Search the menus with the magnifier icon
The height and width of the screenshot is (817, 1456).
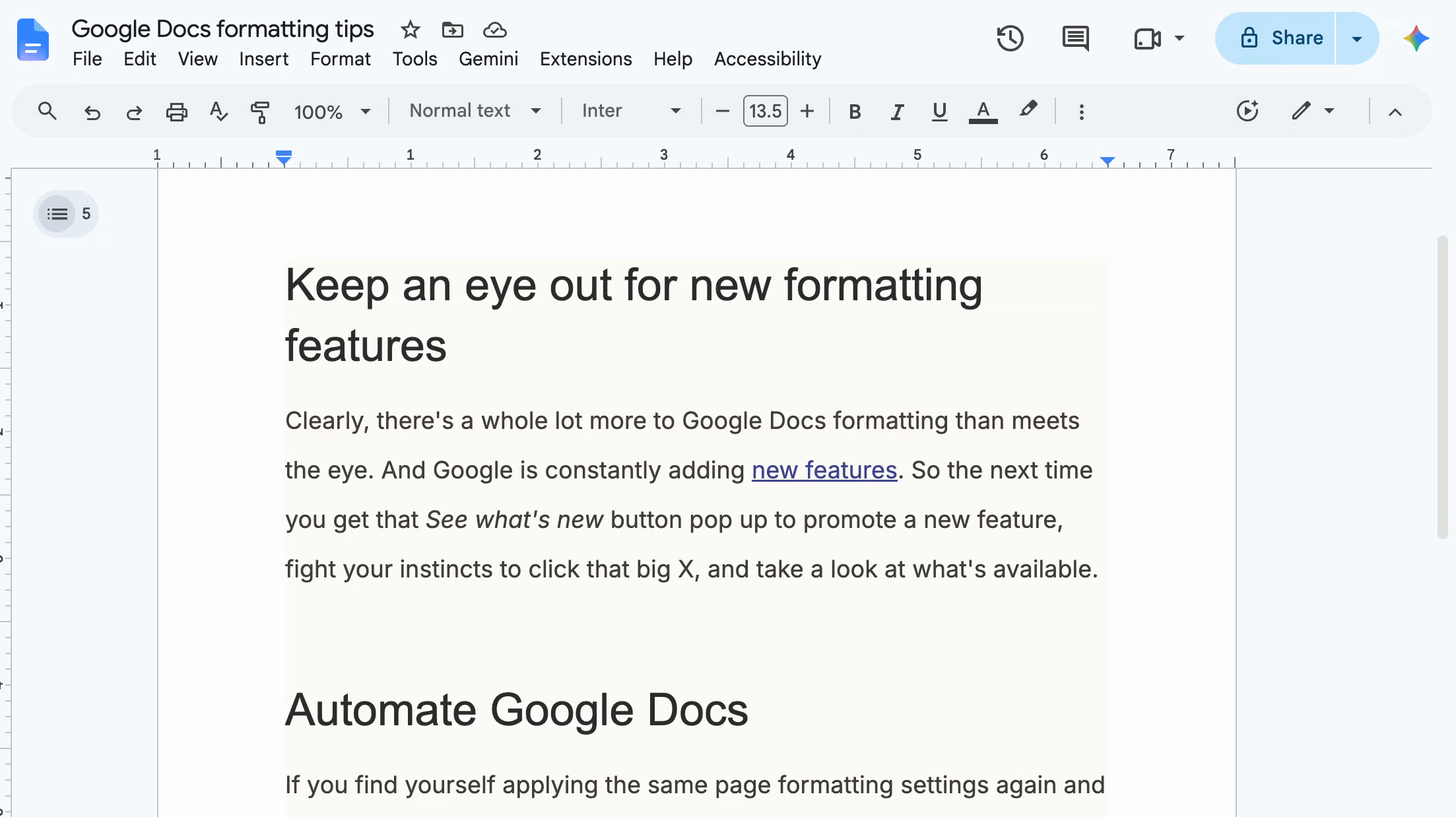tap(47, 111)
